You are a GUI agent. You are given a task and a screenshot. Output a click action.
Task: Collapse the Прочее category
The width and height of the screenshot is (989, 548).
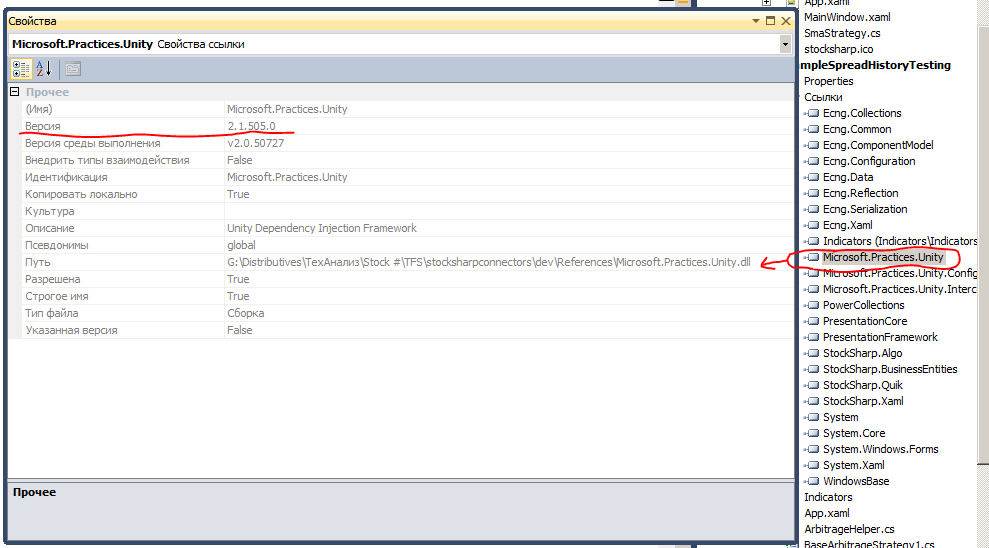tap(15, 92)
